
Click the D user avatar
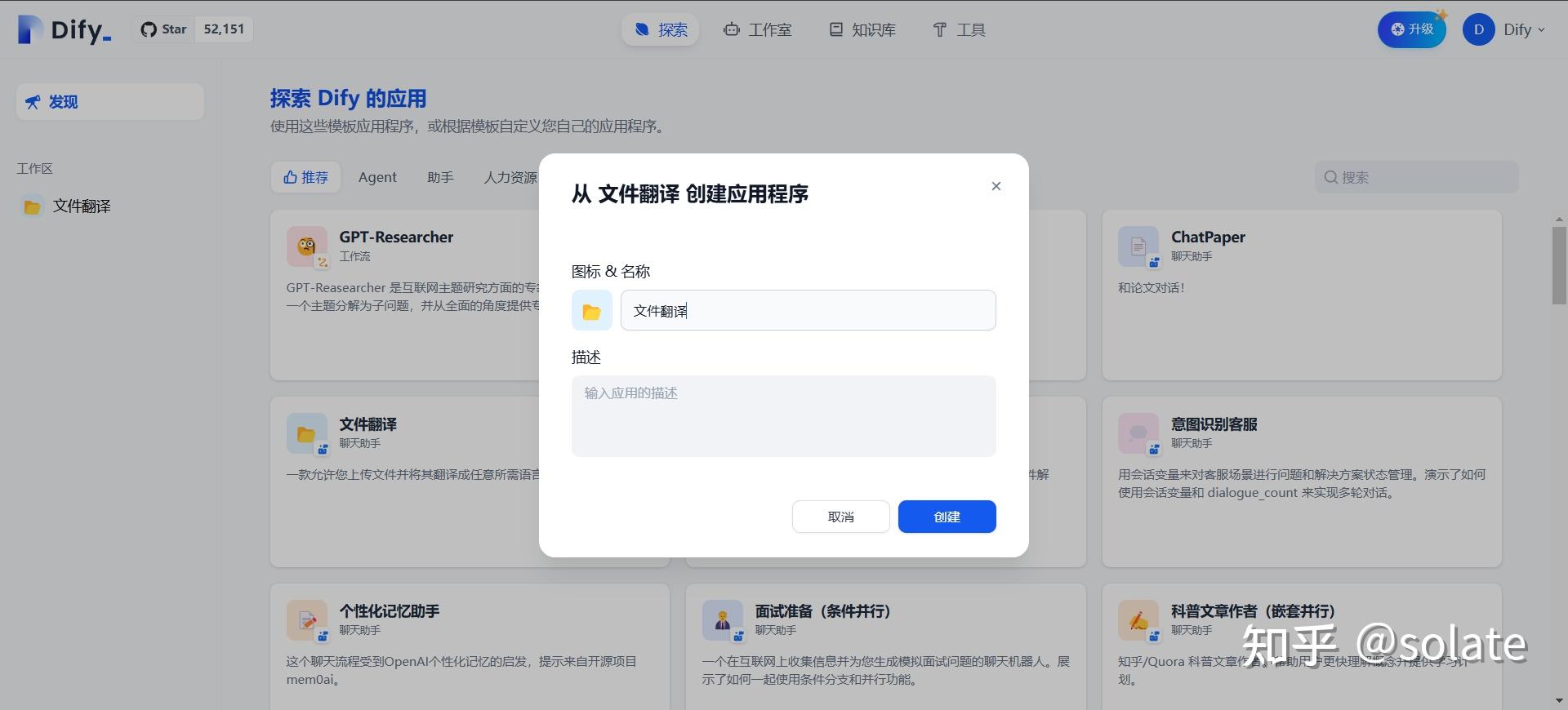1478,29
